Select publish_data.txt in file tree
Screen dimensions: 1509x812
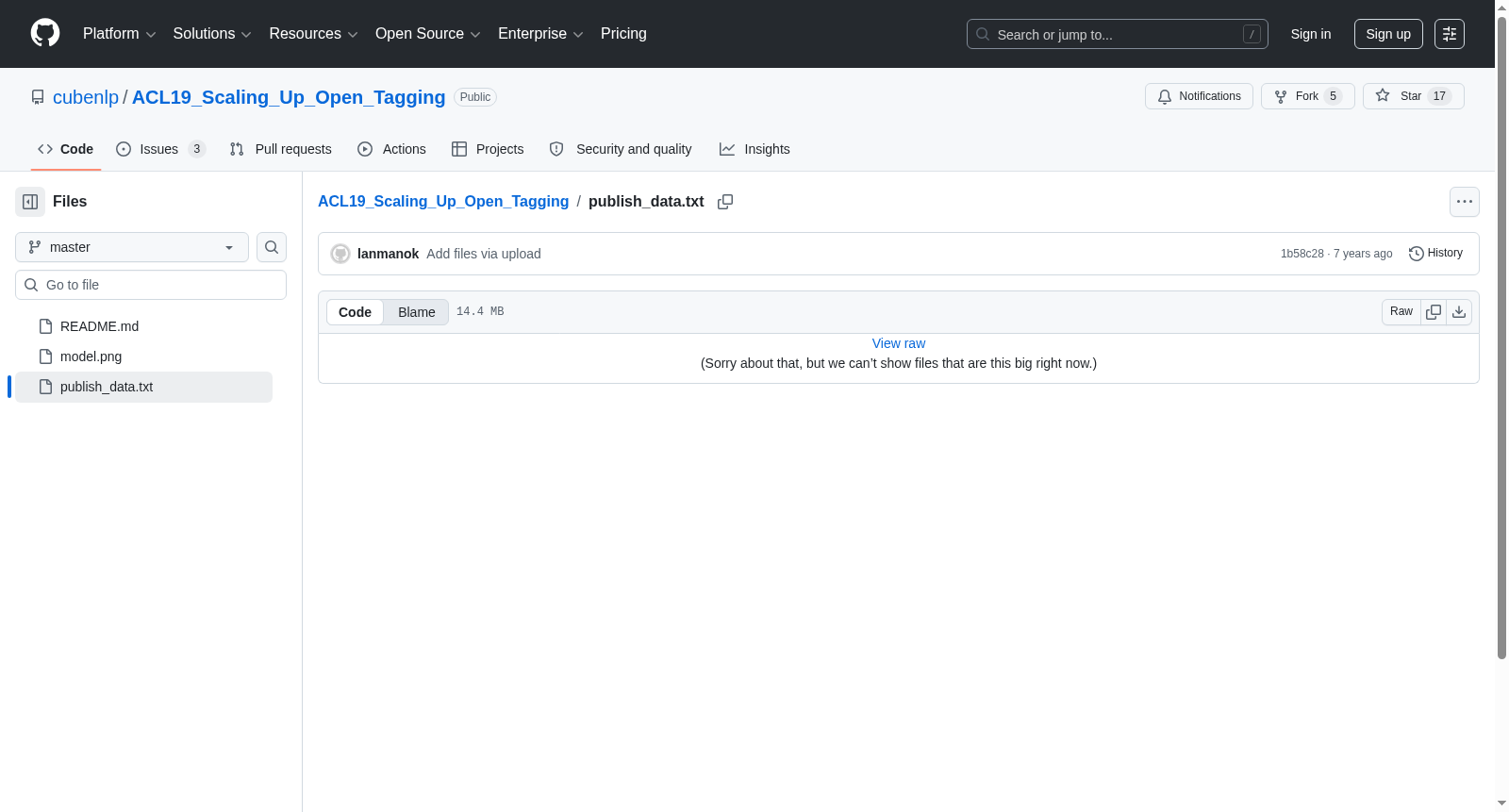coord(143,387)
